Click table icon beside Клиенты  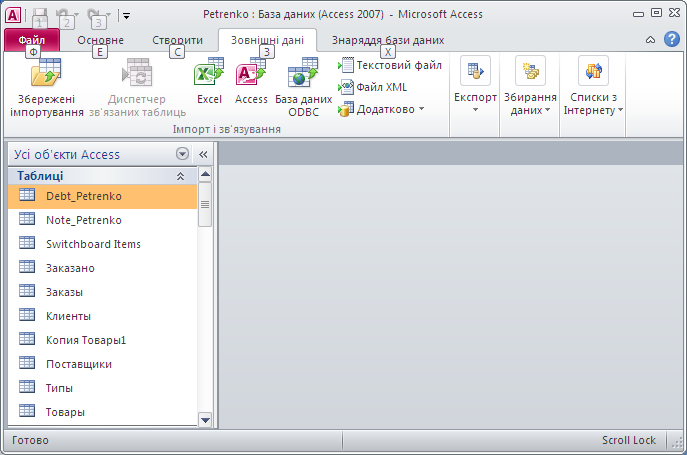point(27,316)
